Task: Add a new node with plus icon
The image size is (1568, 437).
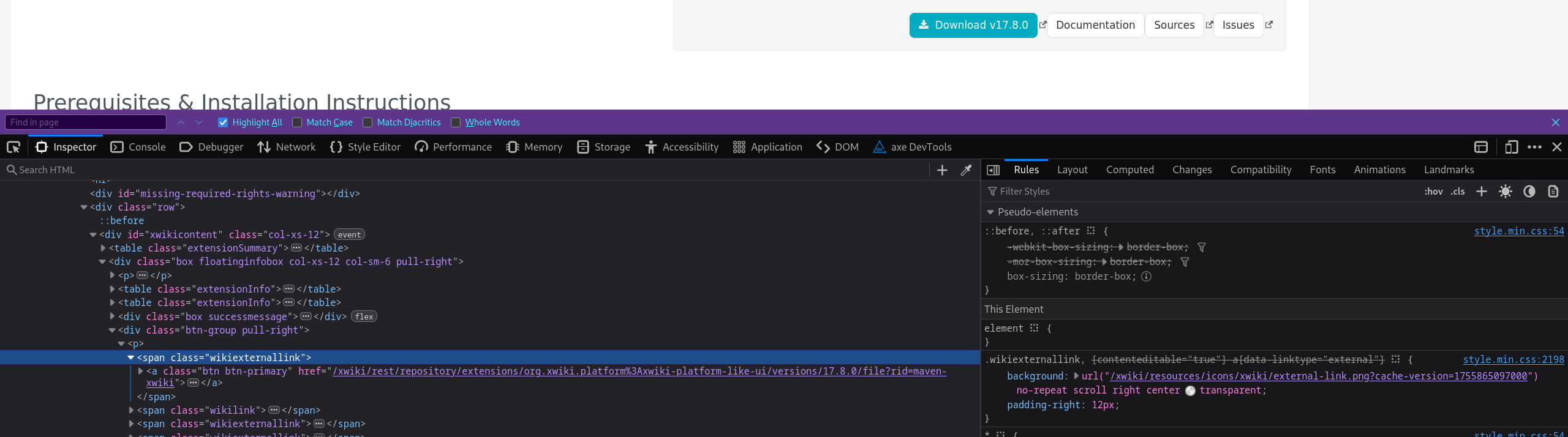Action: 942,170
